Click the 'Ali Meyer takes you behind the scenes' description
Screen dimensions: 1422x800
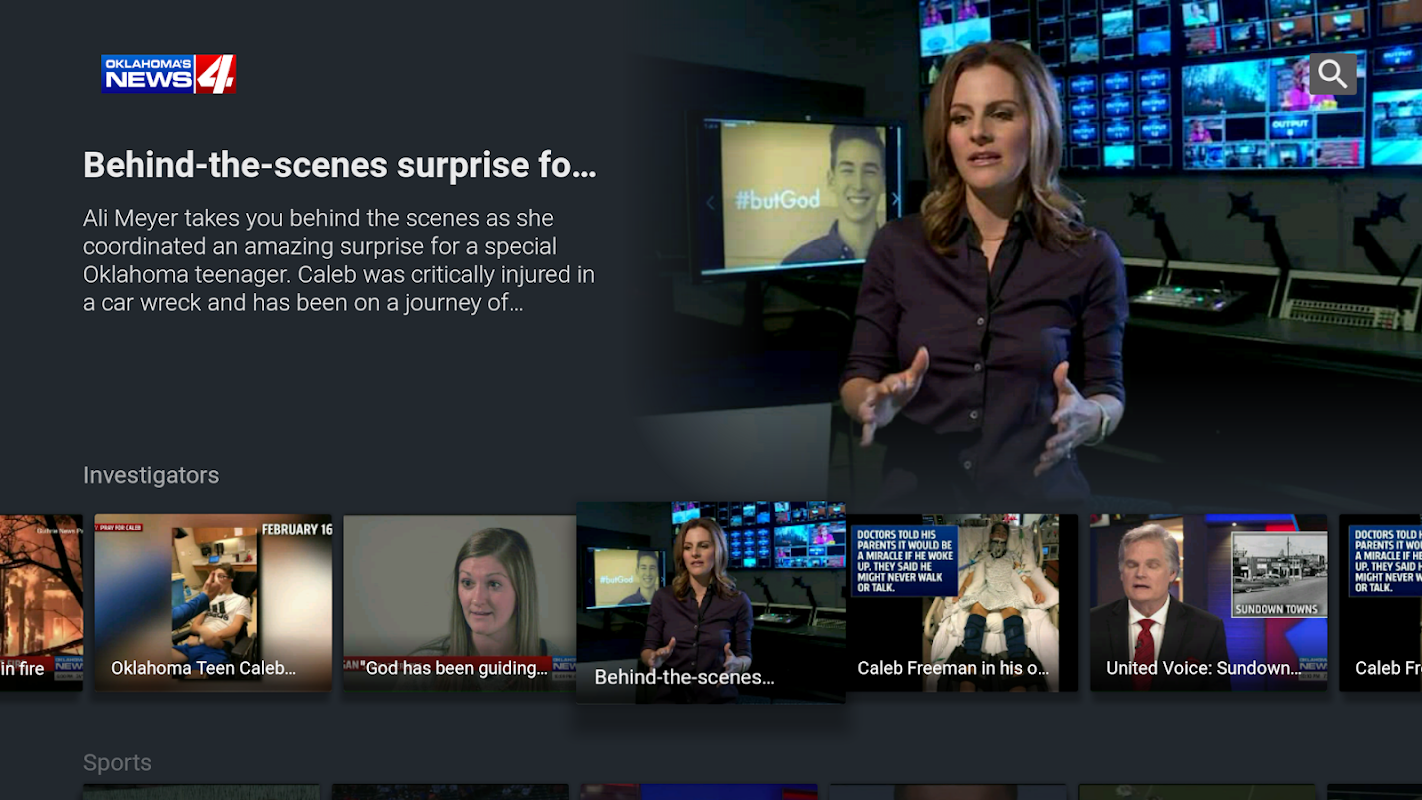point(339,260)
